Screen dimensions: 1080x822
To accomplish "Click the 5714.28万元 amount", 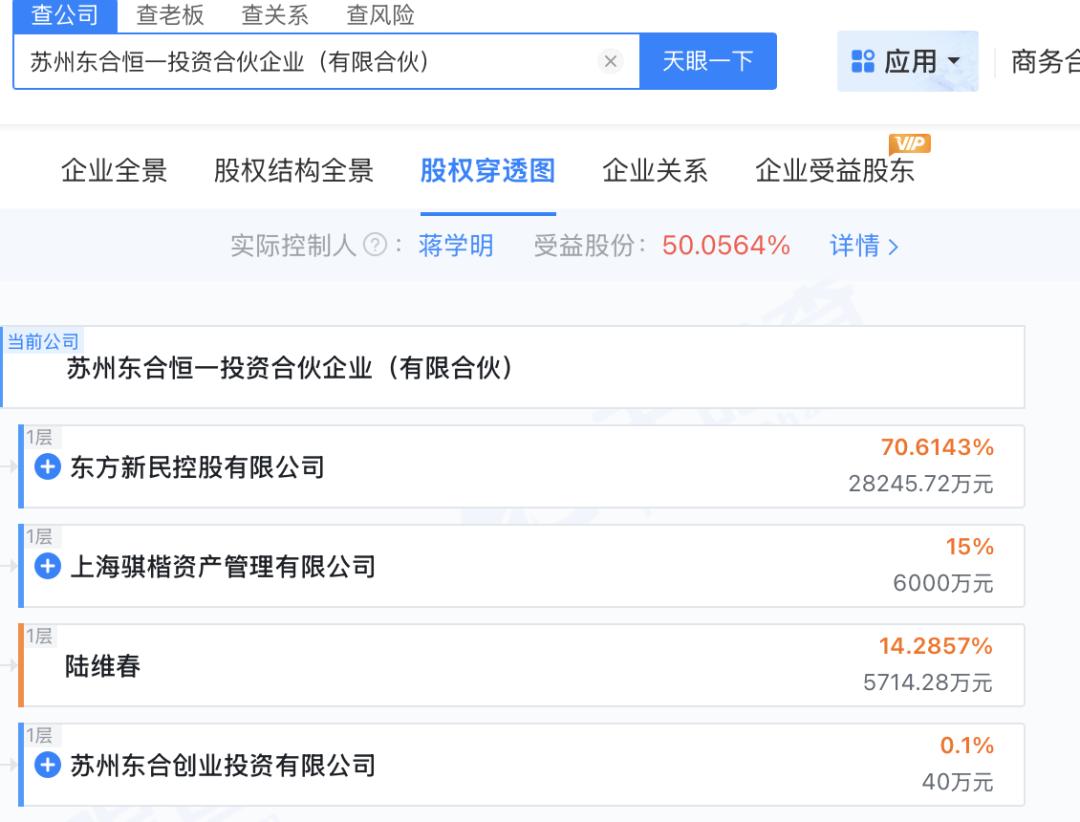I will click(x=928, y=683).
